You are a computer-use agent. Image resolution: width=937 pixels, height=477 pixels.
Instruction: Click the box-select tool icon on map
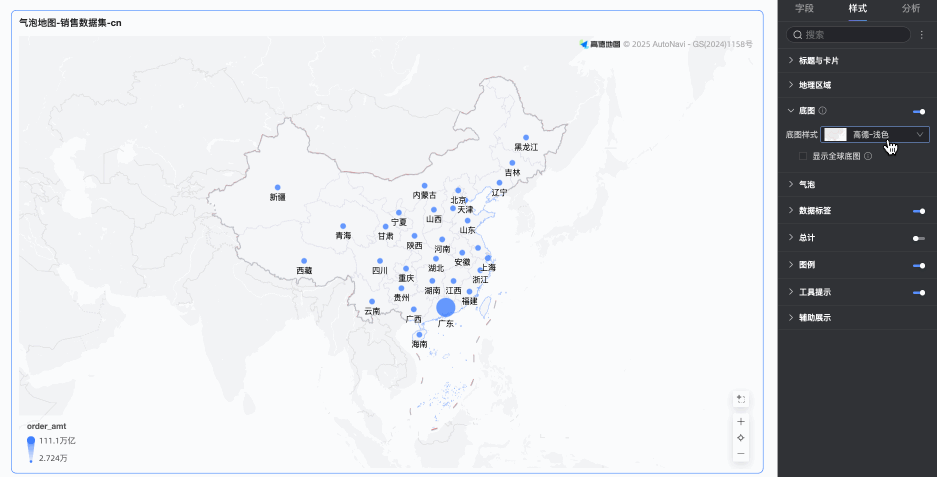coord(741,399)
